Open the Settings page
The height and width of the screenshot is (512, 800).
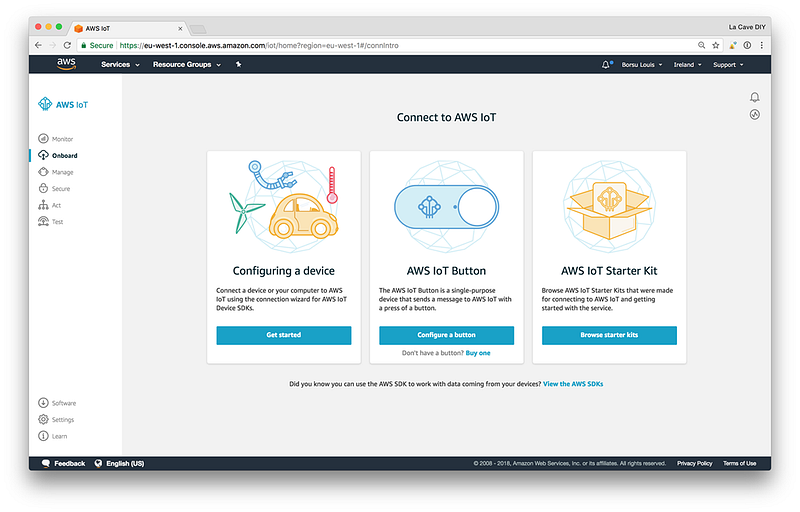pyautogui.click(x=63, y=420)
